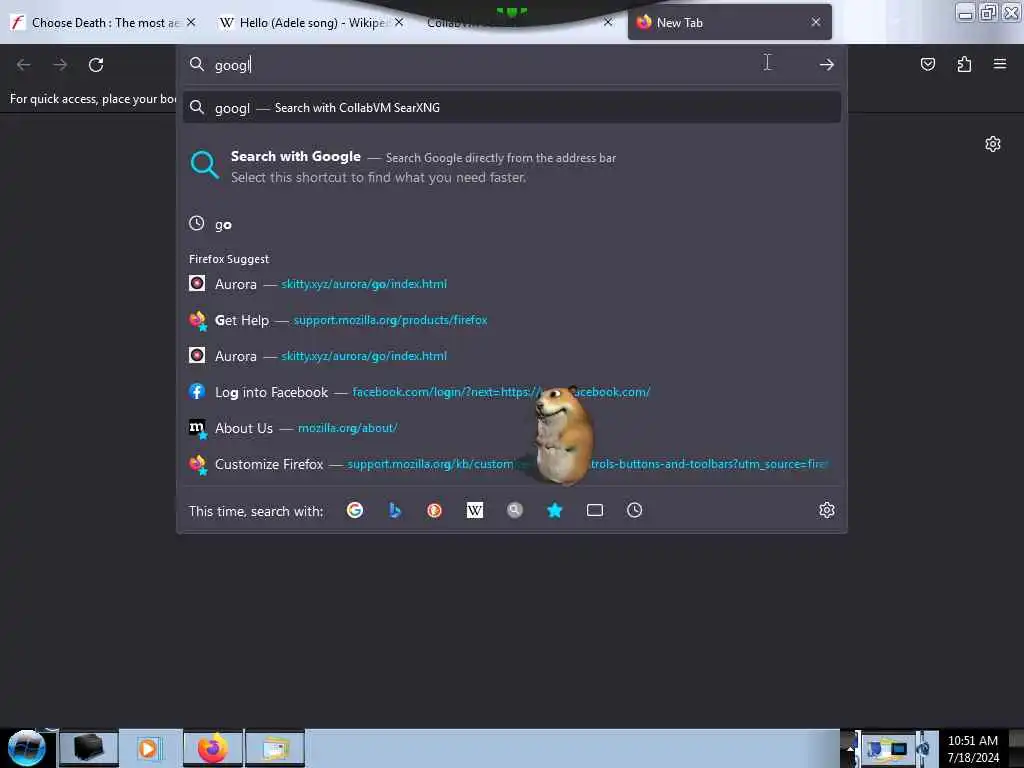Open the media player taskbar icon
The image size is (1024, 768).
148,748
